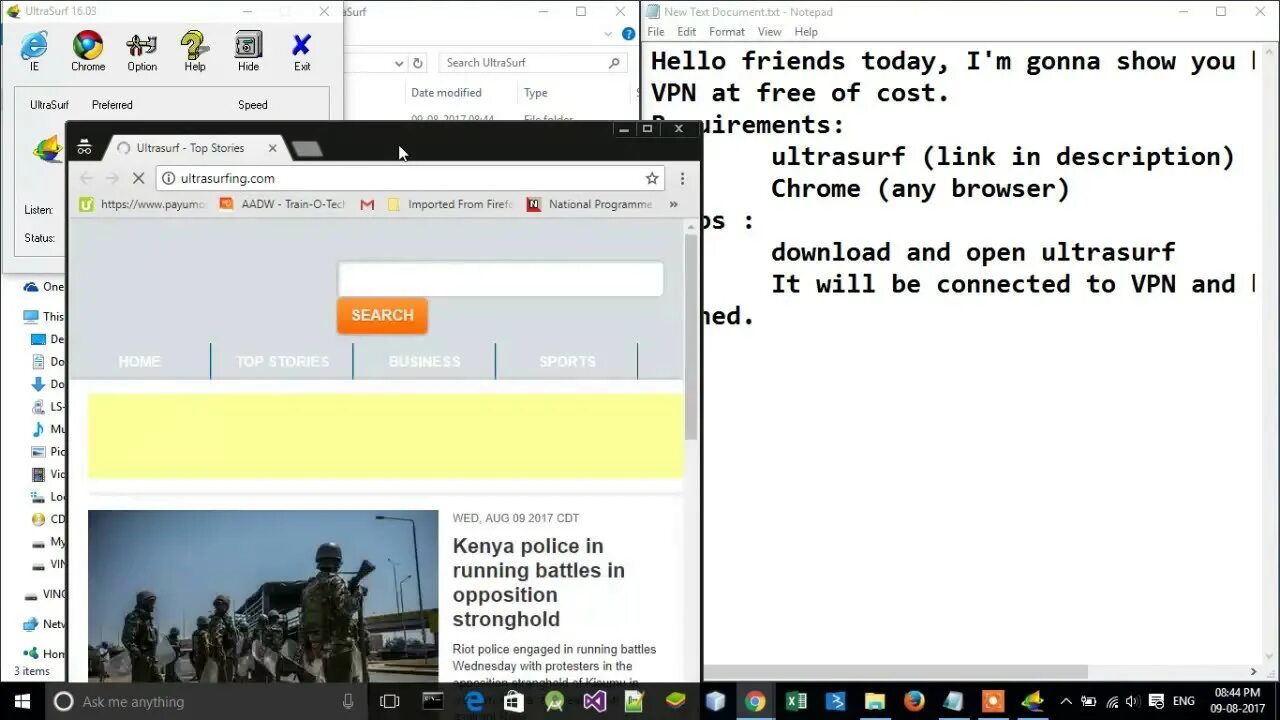Open the Gmail bookmark icon
This screenshot has height=720, width=1280.
pos(367,204)
